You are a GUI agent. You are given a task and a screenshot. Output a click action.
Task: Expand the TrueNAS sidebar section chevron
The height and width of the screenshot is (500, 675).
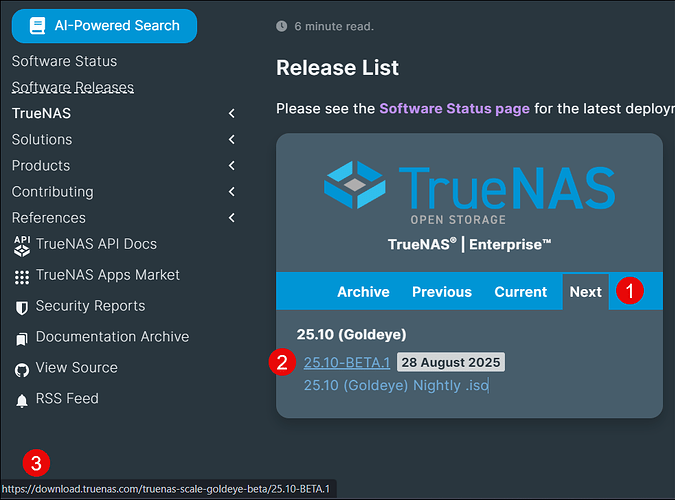point(231,114)
